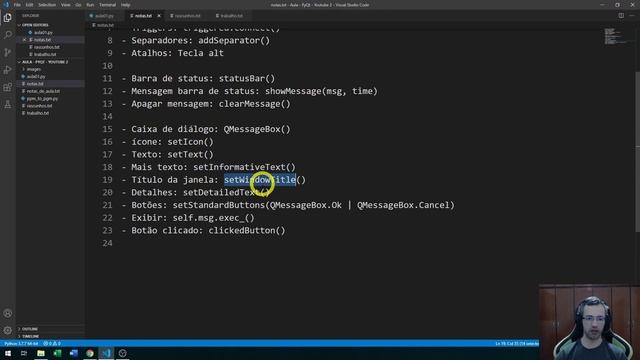The height and width of the screenshot is (360, 640).
Task: Open notas.txt in the project folder tree
Action: pos(35,84)
